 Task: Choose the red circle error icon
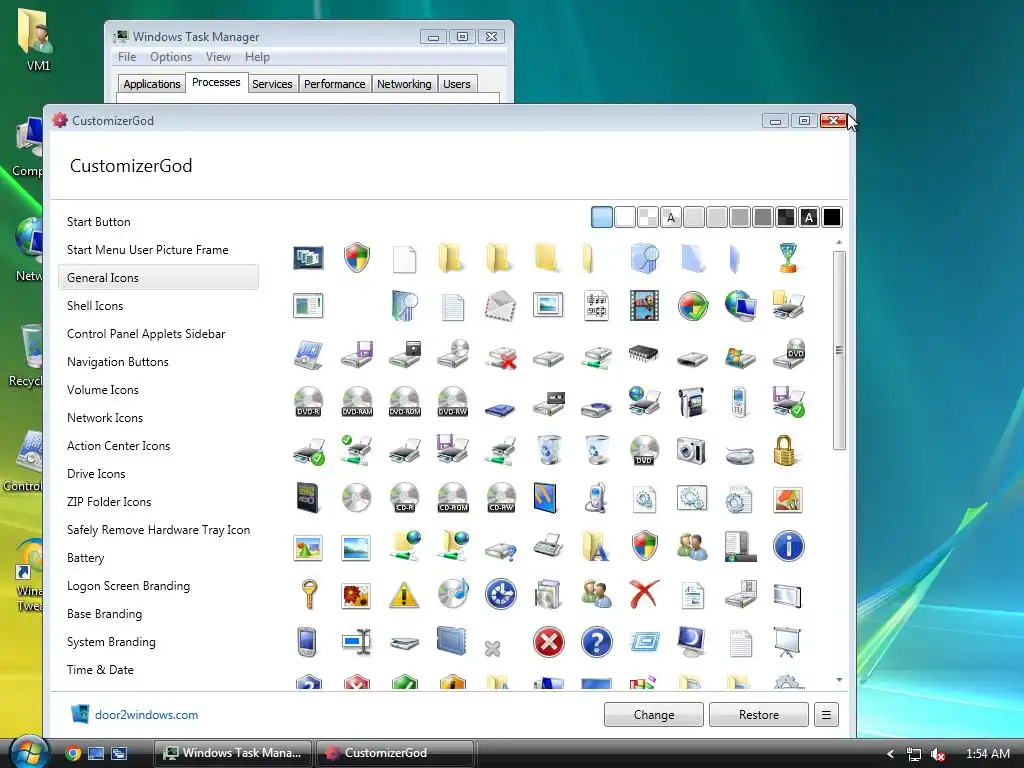(549, 642)
